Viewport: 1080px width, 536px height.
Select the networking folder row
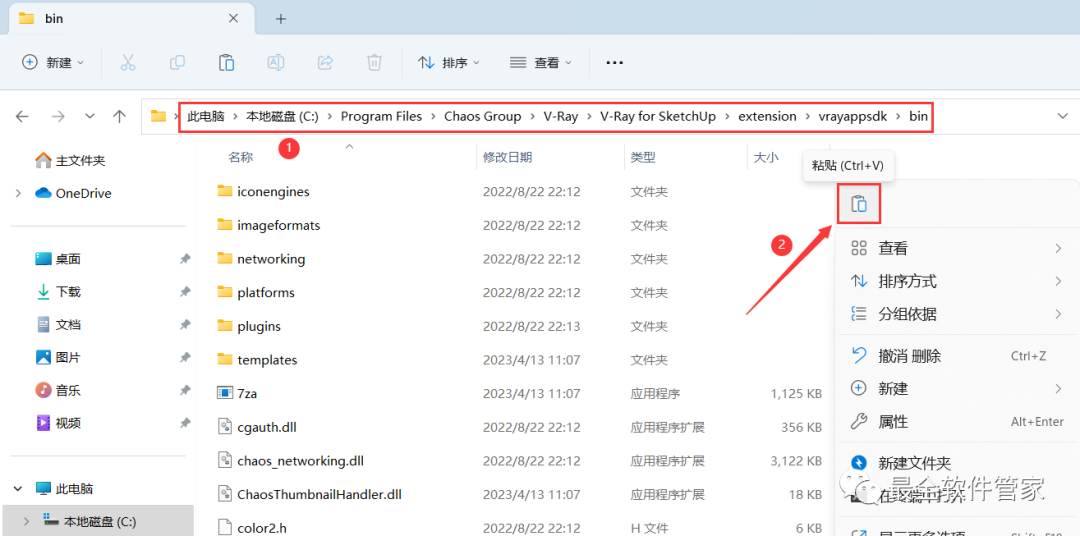(x=517, y=259)
